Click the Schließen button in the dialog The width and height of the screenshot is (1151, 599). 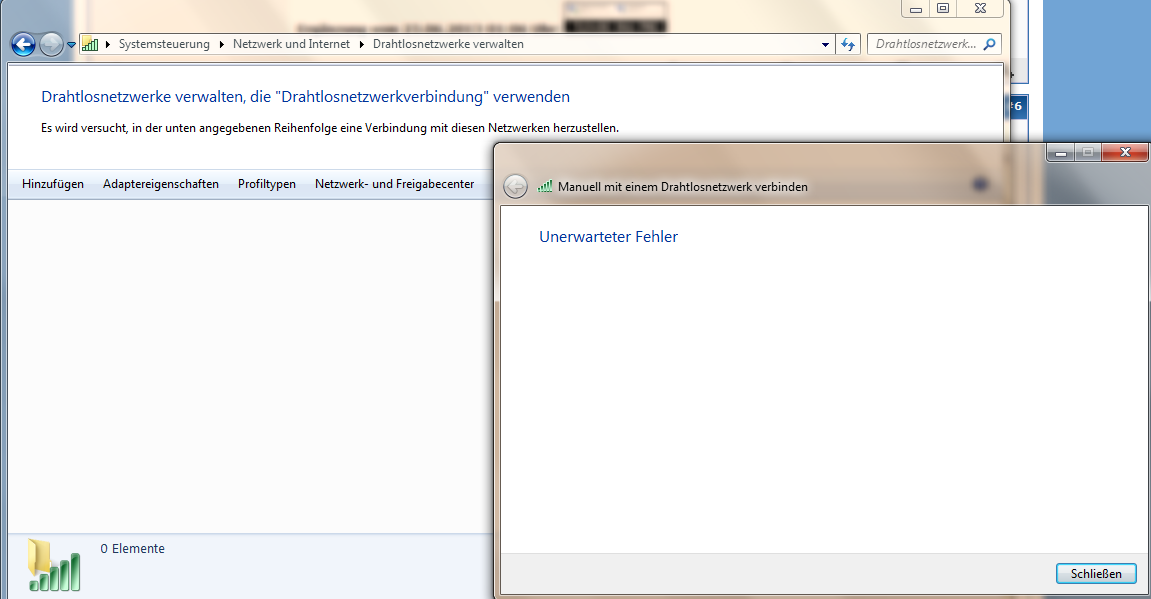click(x=1096, y=573)
